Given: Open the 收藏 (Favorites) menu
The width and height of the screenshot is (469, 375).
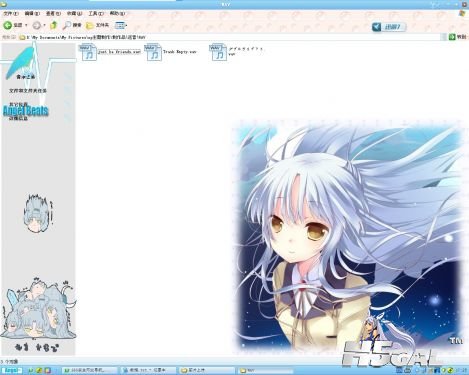Looking at the screenshot, I should click(74, 13).
